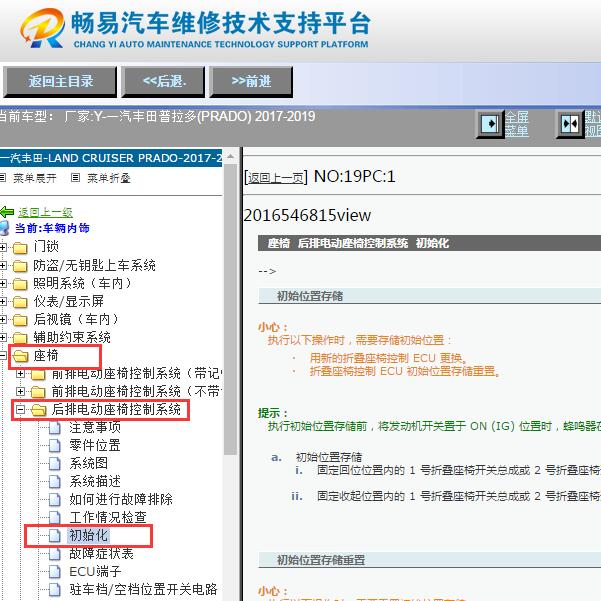Click the tree scrollbar up arrow

point(230,156)
